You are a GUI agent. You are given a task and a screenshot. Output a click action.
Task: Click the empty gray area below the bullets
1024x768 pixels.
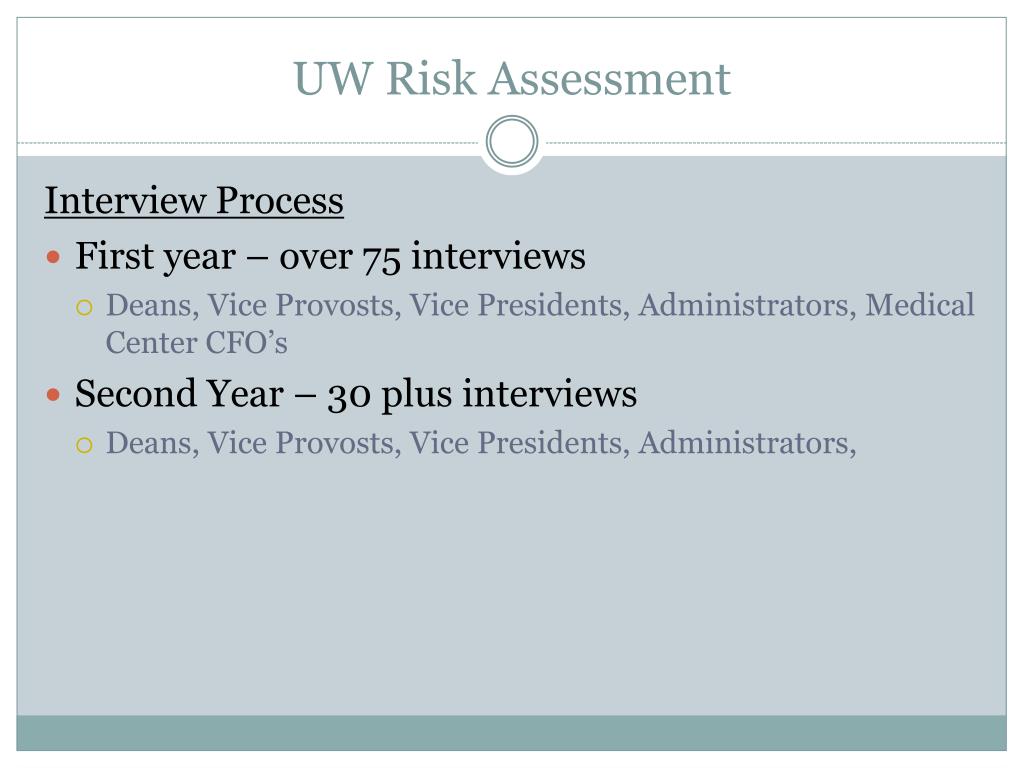(x=512, y=588)
